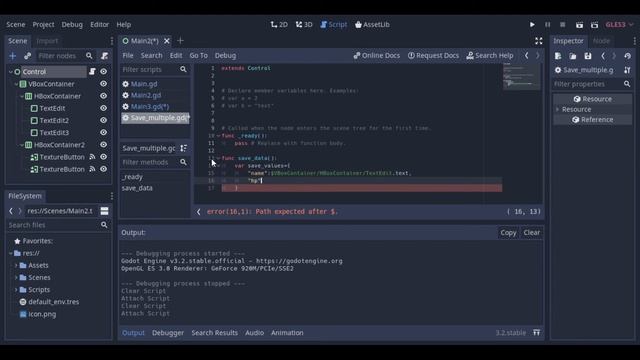Viewport: 640px width, 360px height.
Task: Open the Editor menu
Action: tap(99, 24)
